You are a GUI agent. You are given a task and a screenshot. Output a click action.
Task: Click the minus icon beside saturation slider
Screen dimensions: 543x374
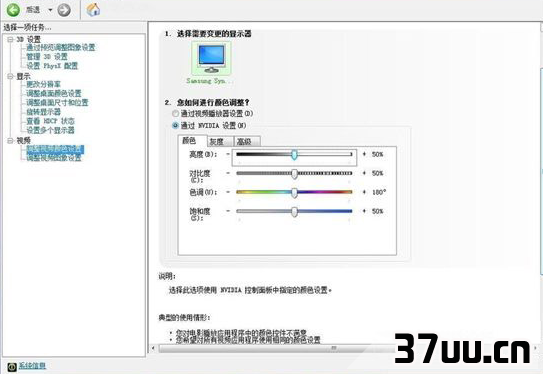pos(228,211)
